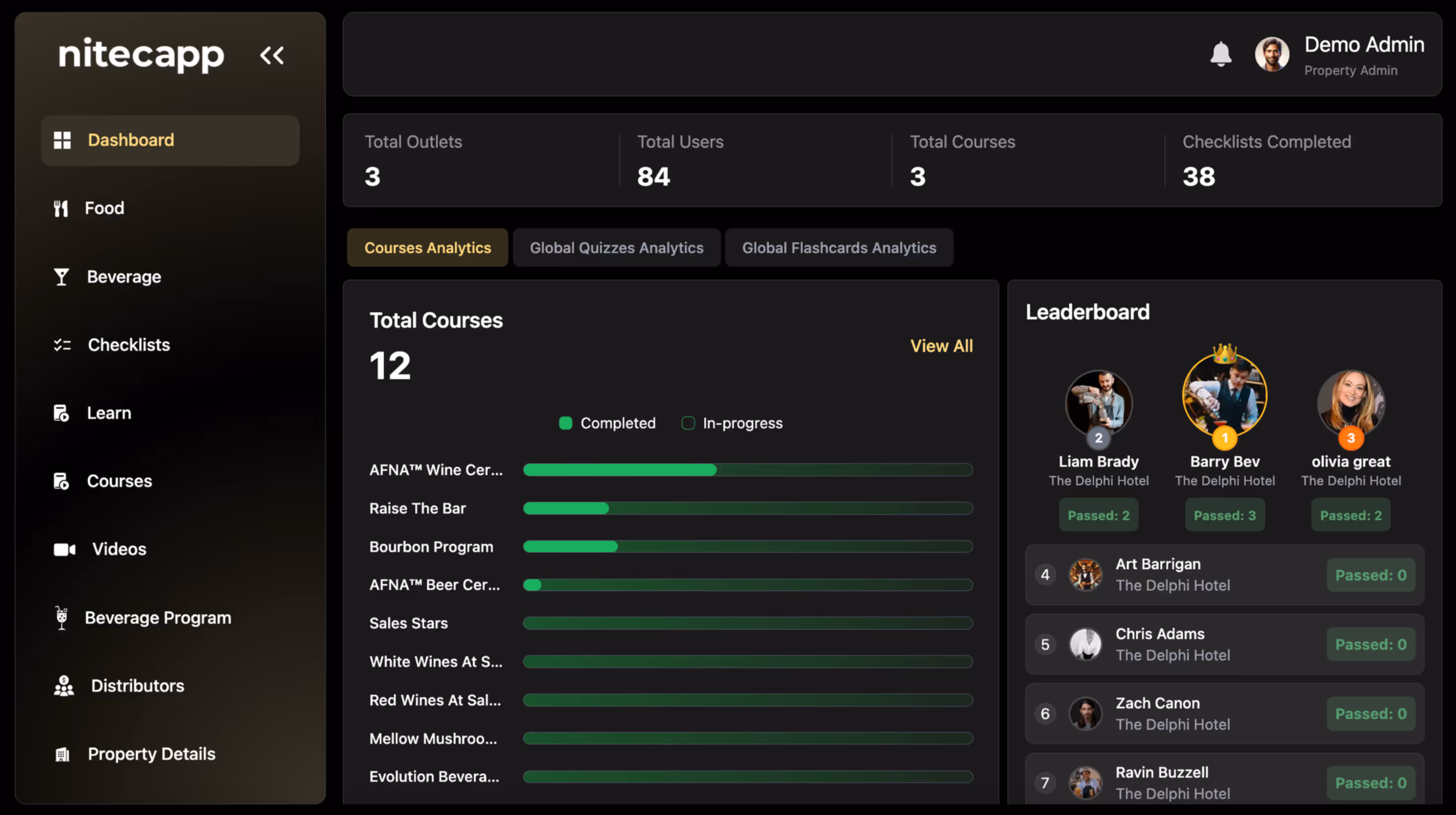Open Beverage Program sidebar icon
Viewport: 1456px width, 815px height.
click(x=62, y=617)
